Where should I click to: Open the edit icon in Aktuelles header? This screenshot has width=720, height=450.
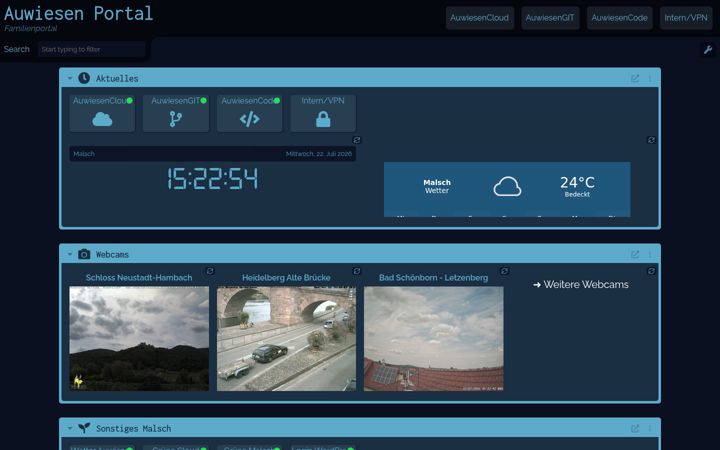[x=635, y=79]
